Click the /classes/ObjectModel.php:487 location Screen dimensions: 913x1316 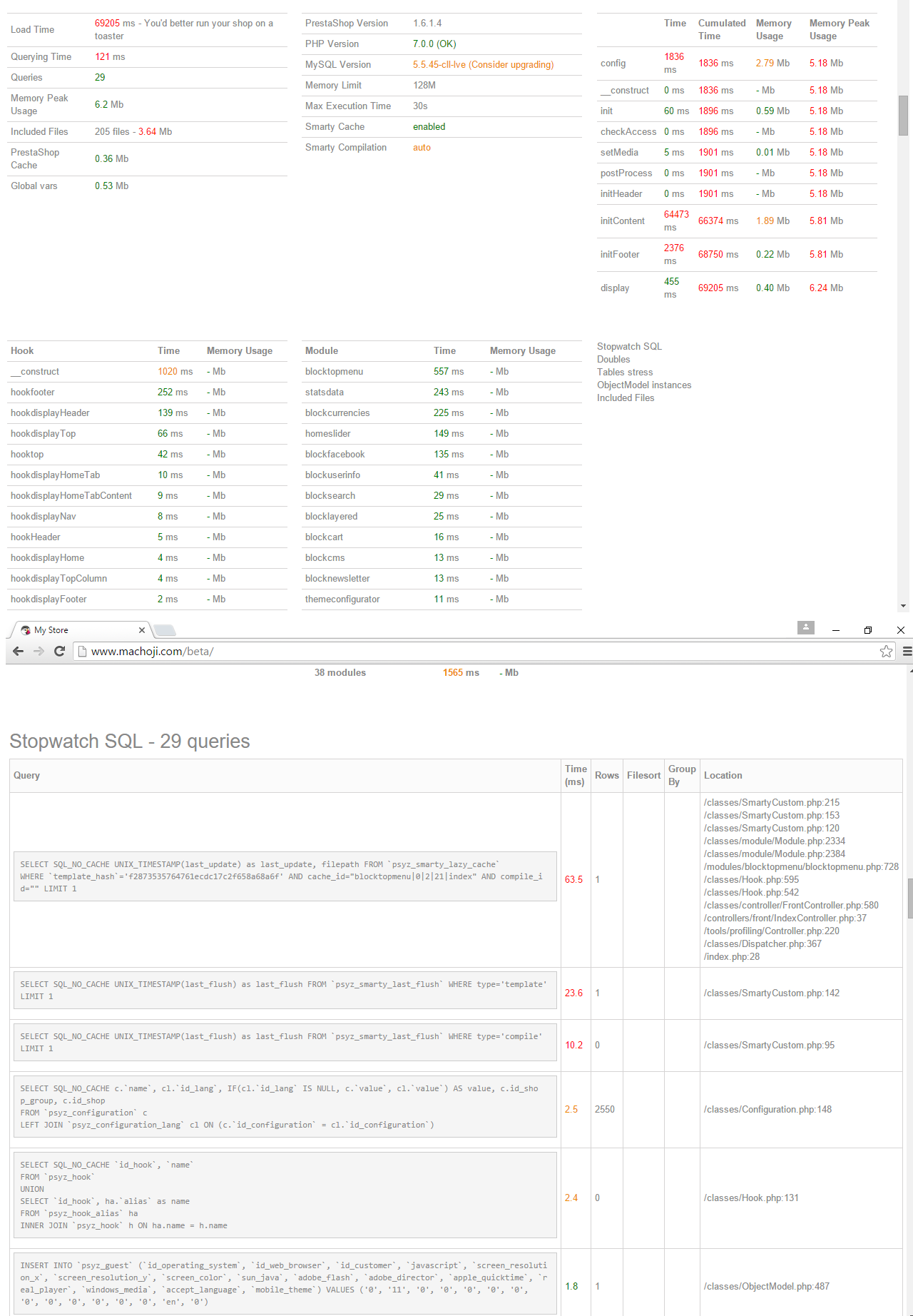pyautogui.click(x=767, y=1287)
